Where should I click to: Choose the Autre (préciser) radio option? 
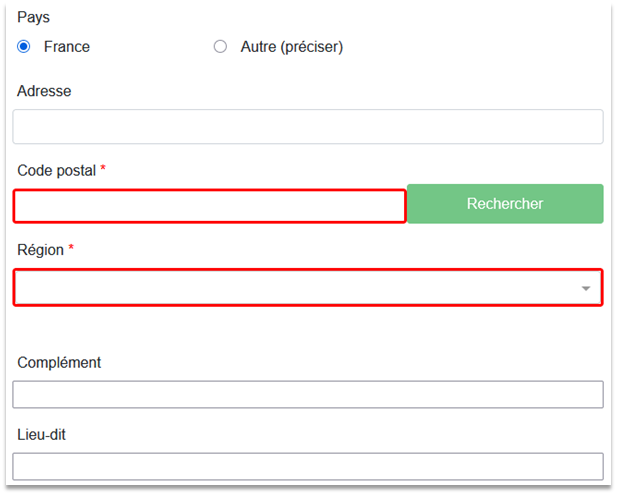220,47
